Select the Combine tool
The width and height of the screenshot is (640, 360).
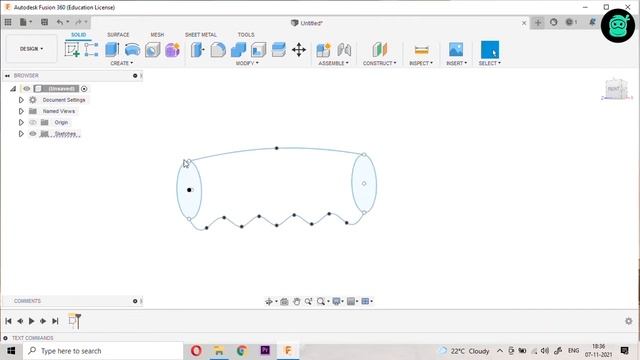click(x=238, y=50)
